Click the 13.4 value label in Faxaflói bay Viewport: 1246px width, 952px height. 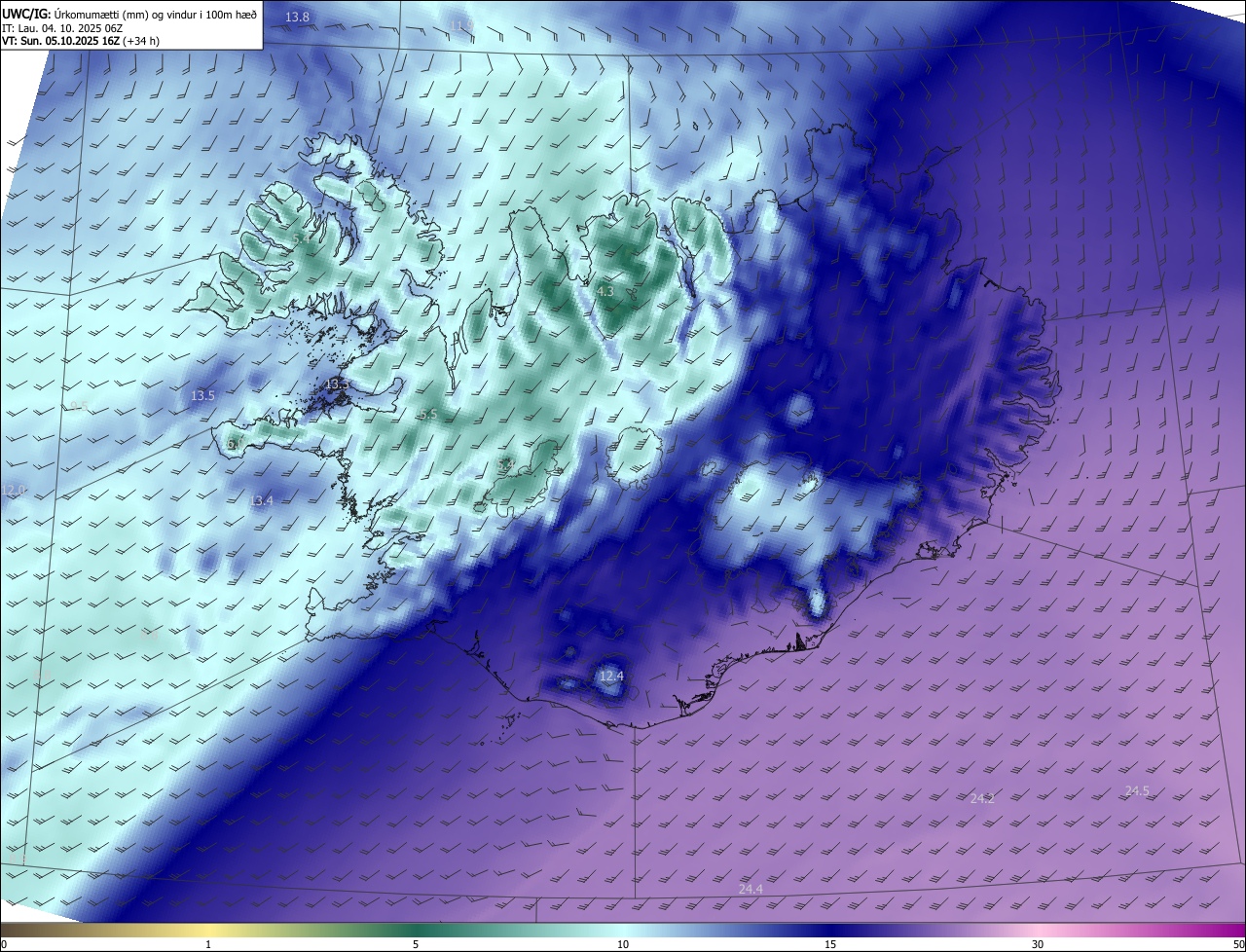pyautogui.click(x=261, y=500)
